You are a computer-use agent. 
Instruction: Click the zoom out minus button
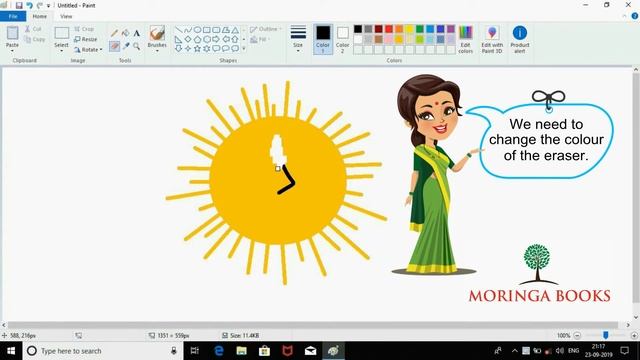point(578,336)
